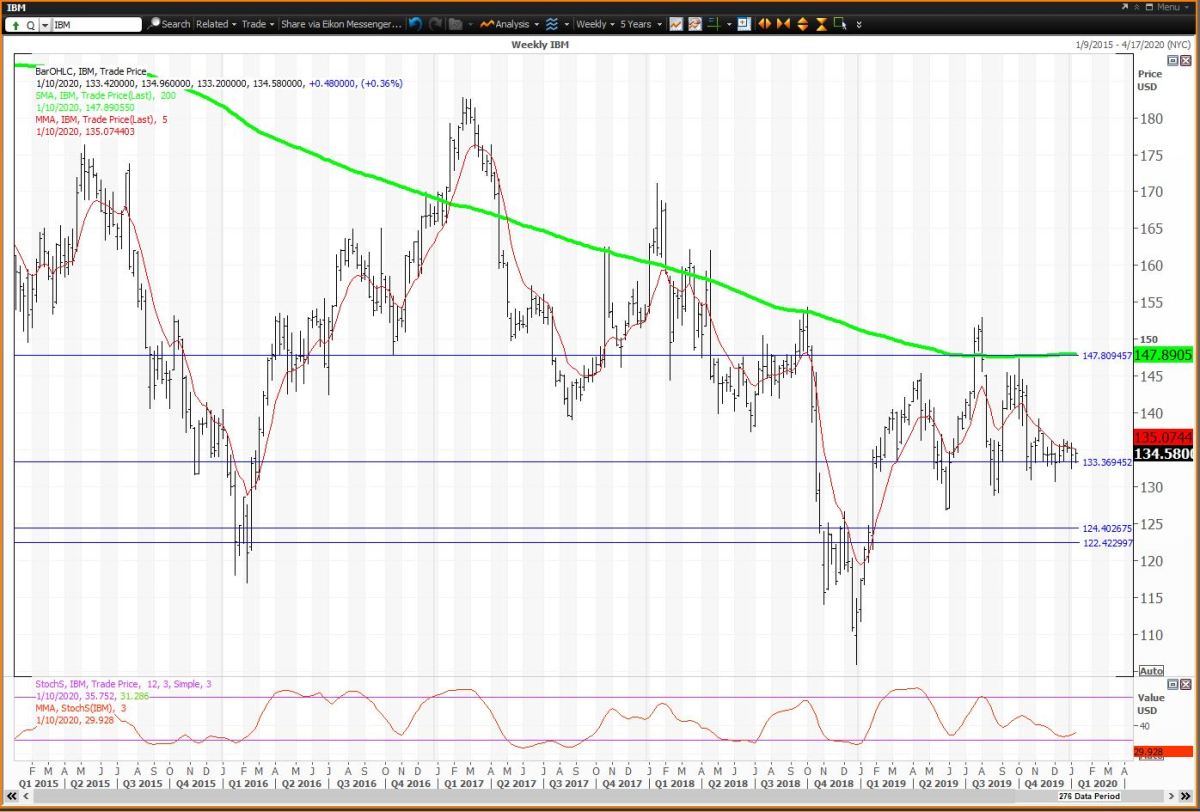Maximize the stochastic indicator pane
Viewport: 1200px width, 812px height.
point(1172,684)
